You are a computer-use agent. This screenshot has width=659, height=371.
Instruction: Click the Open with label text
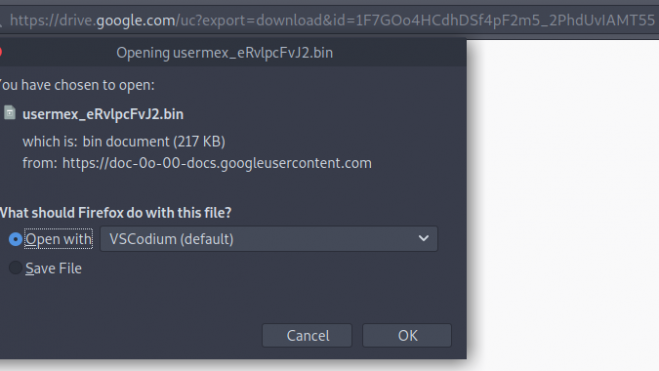click(x=58, y=239)
